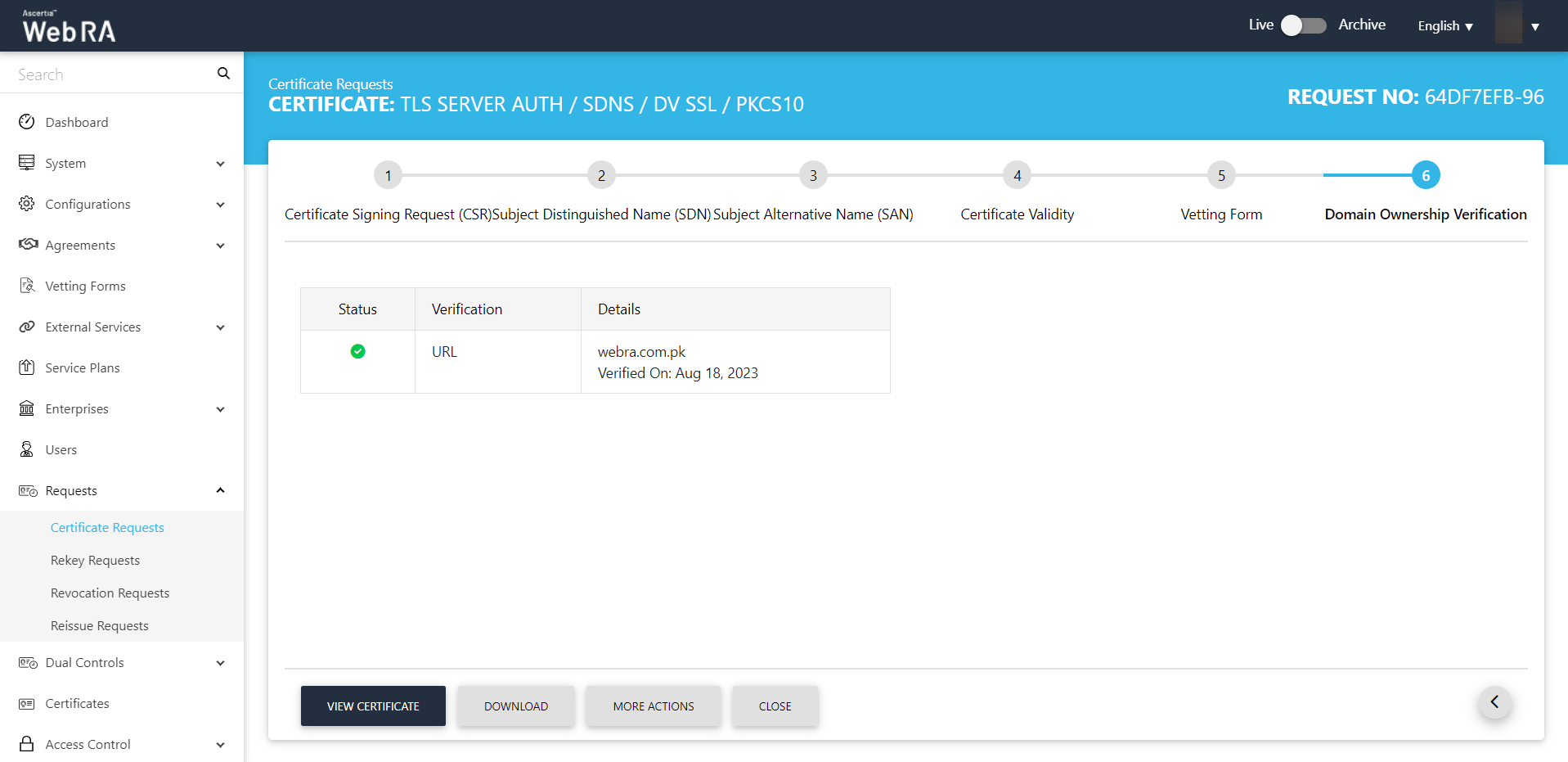Click the Dual Controls icon

tap(28, 662)
